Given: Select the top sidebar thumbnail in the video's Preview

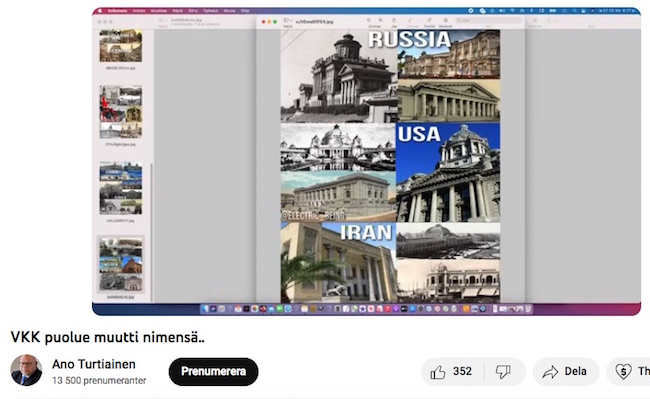Looking at the screenshot, I should click(121, 46).
